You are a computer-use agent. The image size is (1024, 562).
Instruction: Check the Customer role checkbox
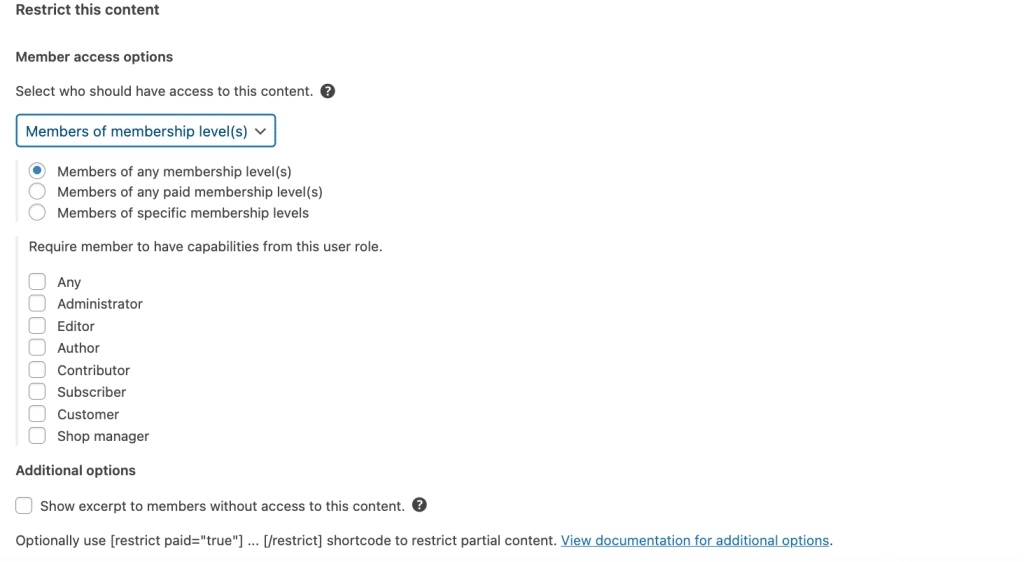37,413
